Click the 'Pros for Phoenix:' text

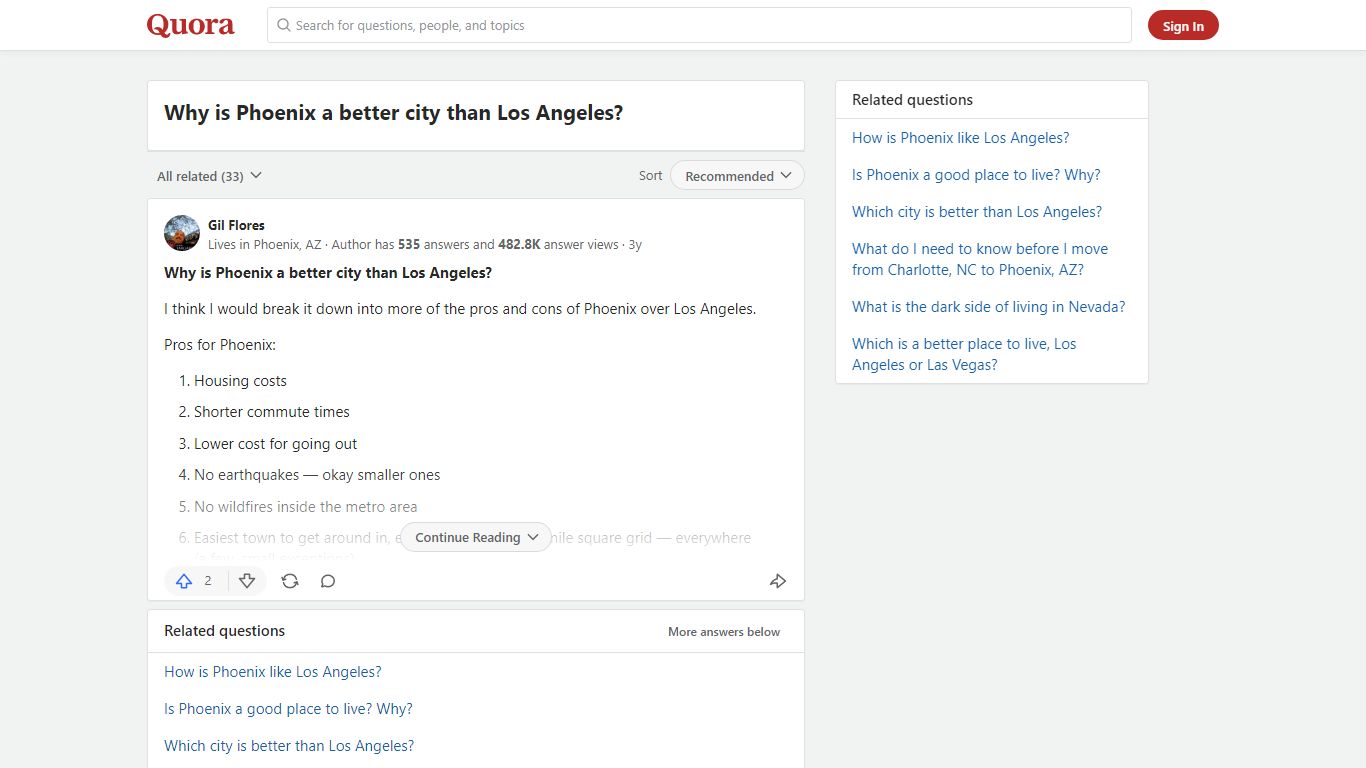click(x=220, y=345)
